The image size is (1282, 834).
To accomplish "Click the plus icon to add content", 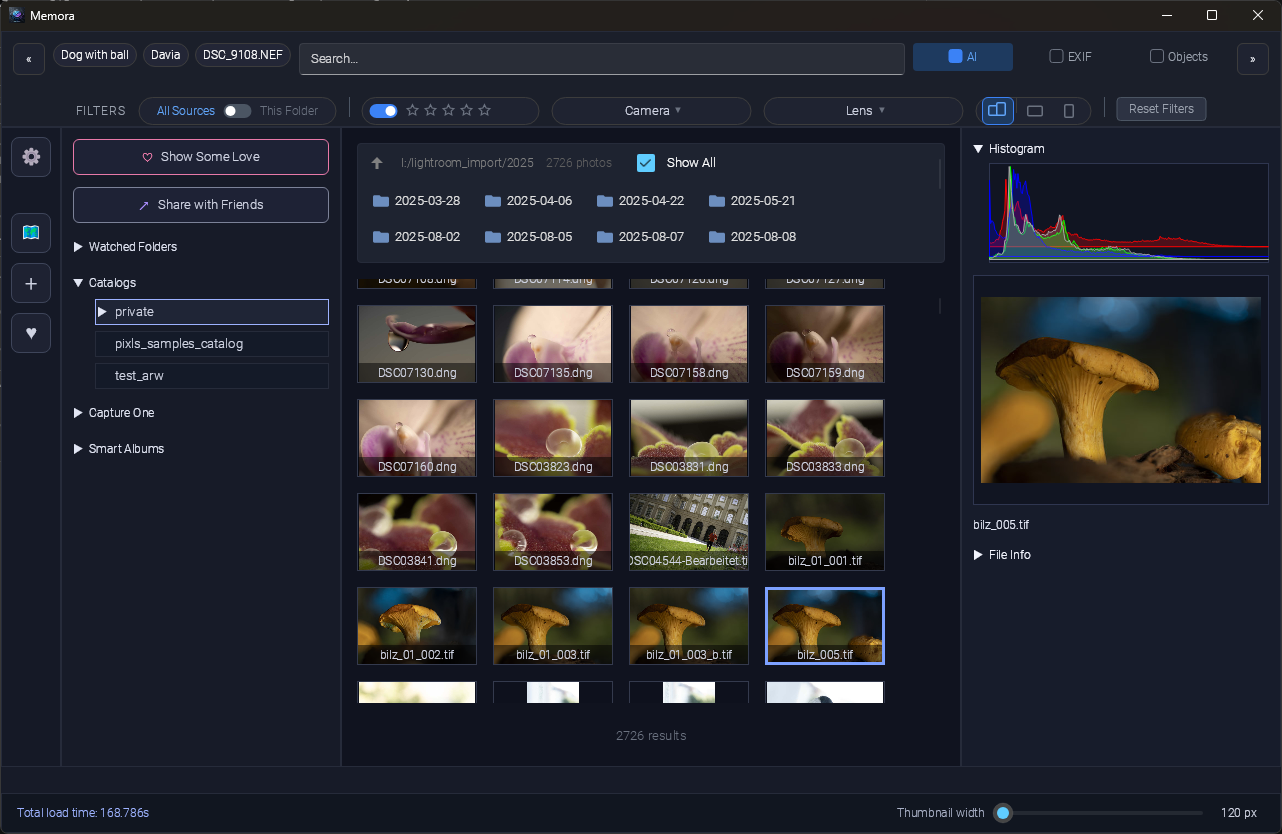I will click(30, 283).
